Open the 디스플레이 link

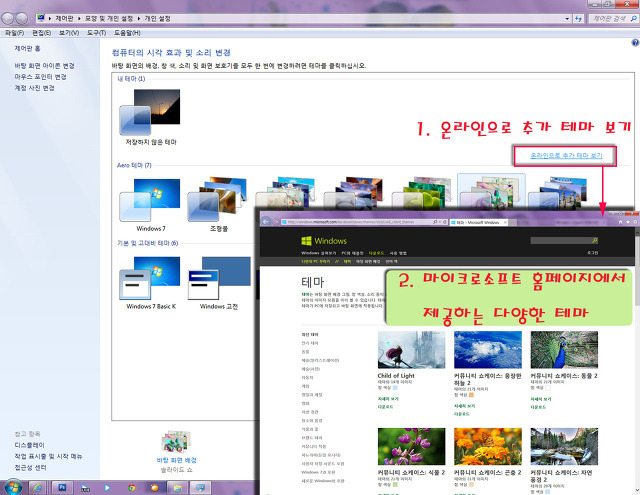click(x=29, y=445)
